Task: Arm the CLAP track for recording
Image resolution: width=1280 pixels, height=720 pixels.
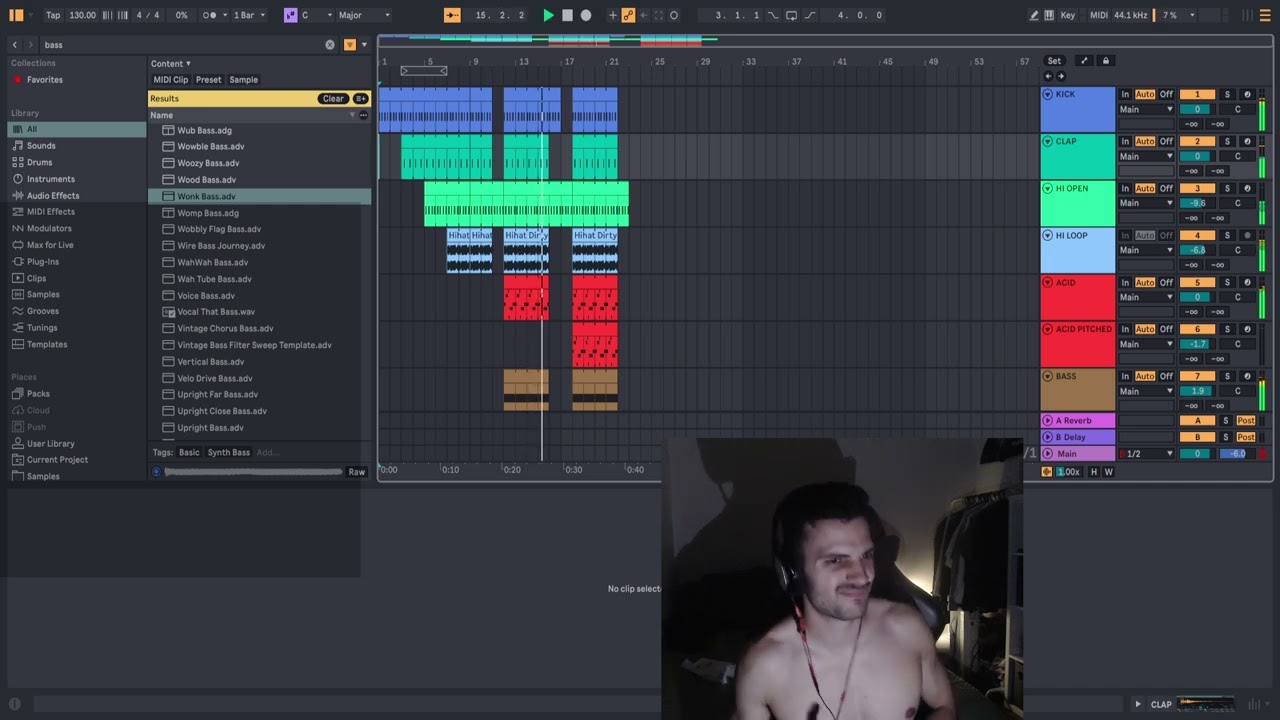Action: coord(1246,141)
